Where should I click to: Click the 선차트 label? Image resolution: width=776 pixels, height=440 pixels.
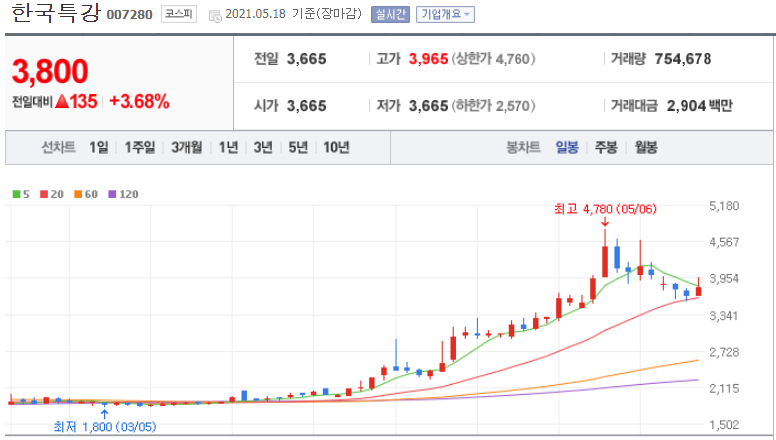point(58,147)
